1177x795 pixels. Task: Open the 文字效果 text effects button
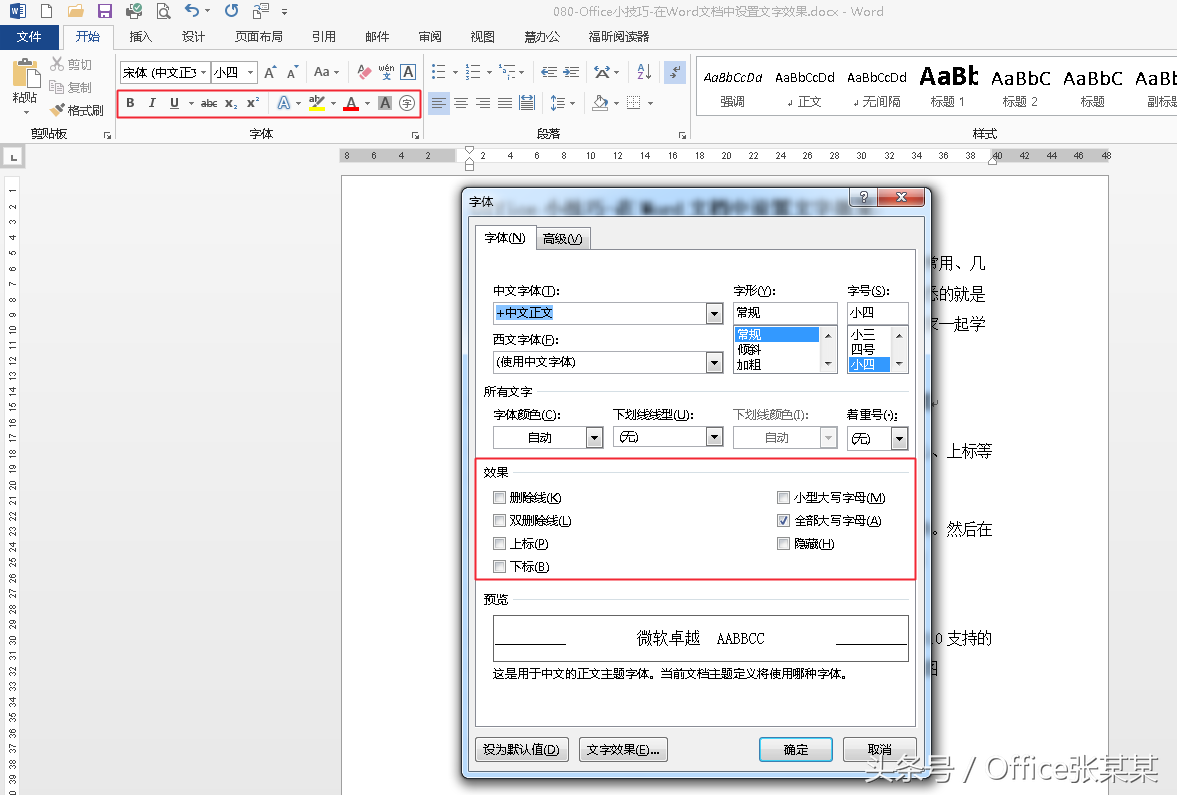(x=622, y=749)
